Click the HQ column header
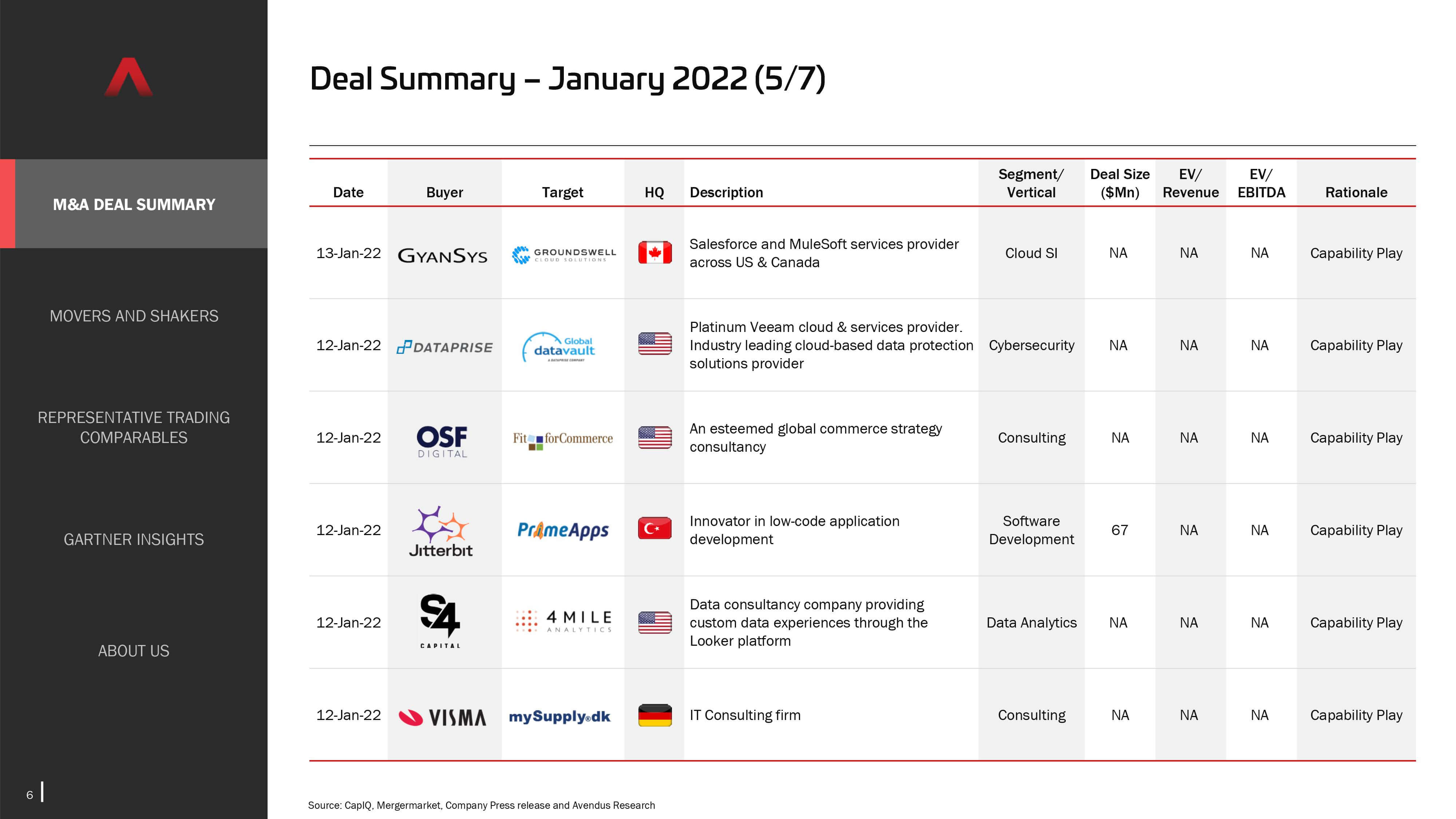 654,192
